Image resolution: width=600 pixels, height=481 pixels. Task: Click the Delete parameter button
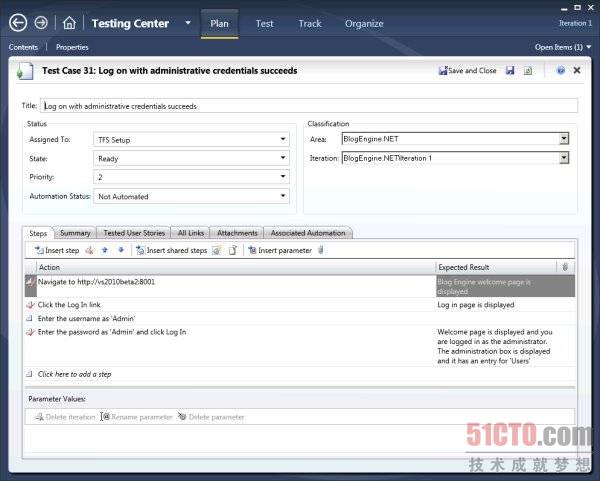click(211, 417)
